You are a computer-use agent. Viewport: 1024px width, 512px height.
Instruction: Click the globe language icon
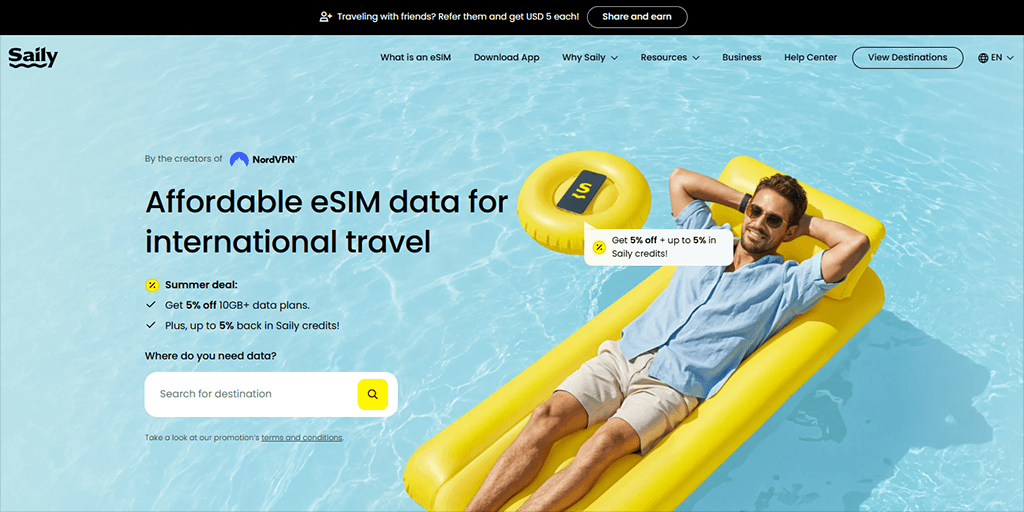click(983, 57)
